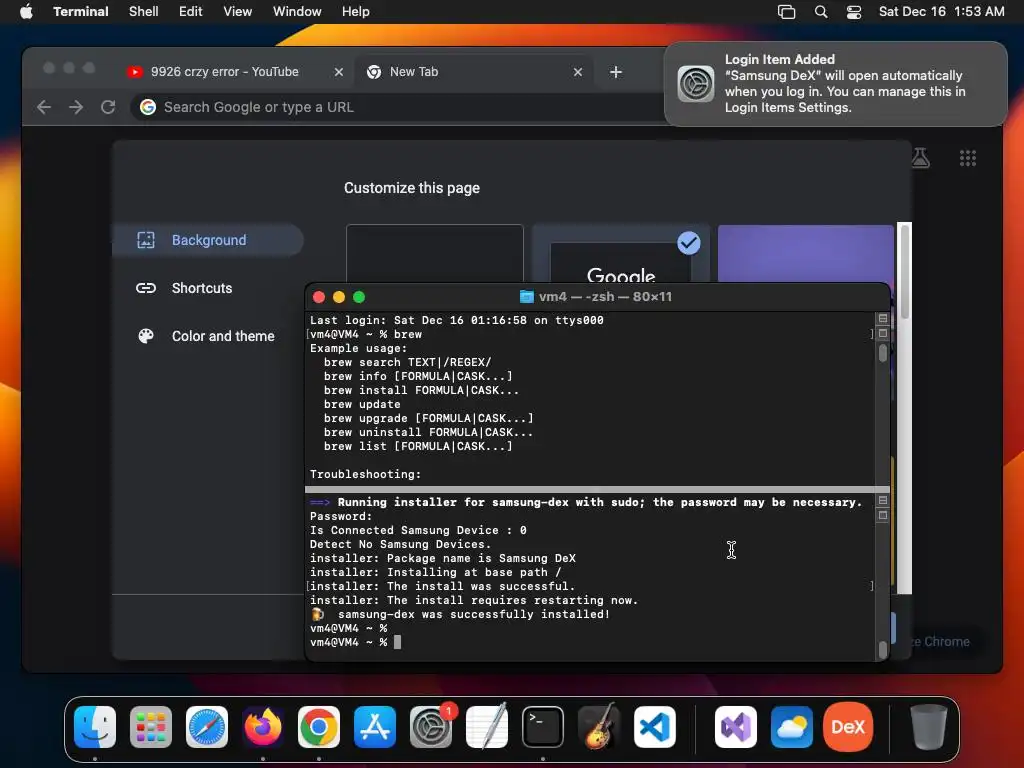Click the date and time in menu bar
Image resolution: width=1024 pixels, height=768 pixels.
click(941, 11)
